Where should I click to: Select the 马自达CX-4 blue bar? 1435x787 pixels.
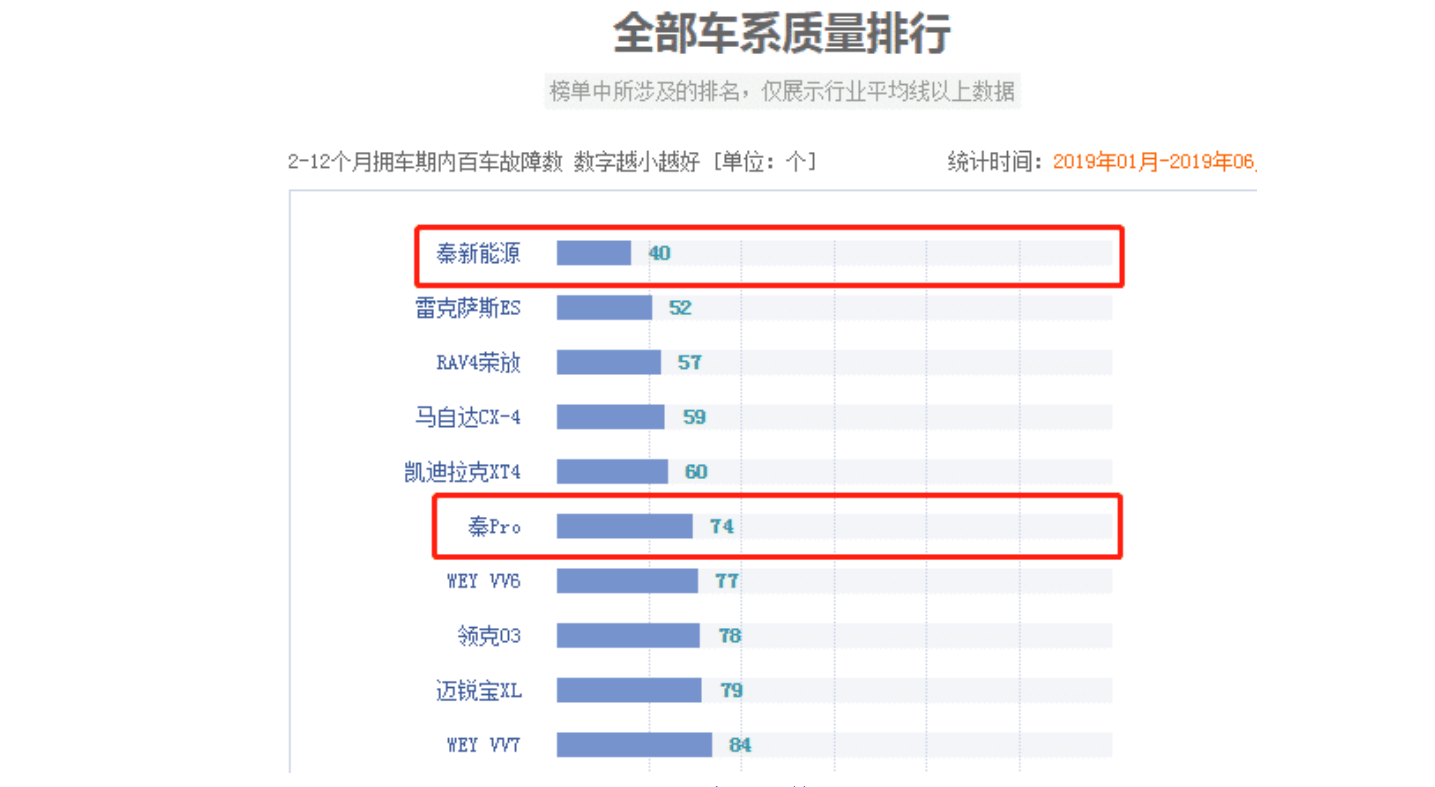click(611, 417)
